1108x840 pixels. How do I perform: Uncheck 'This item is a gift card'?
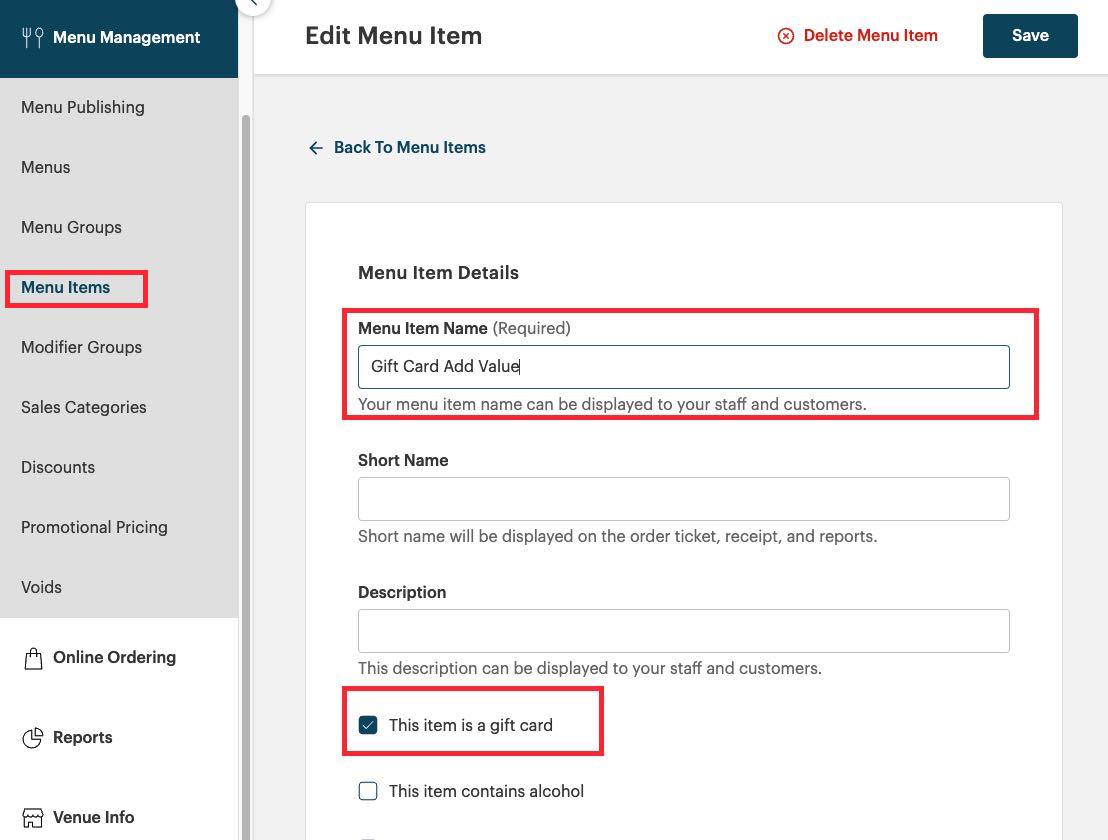coord(368,725)
